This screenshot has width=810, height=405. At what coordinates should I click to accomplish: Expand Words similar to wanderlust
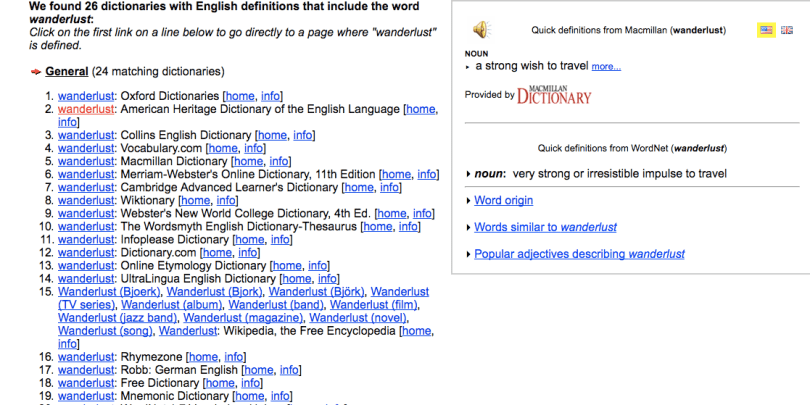[545, 227]
